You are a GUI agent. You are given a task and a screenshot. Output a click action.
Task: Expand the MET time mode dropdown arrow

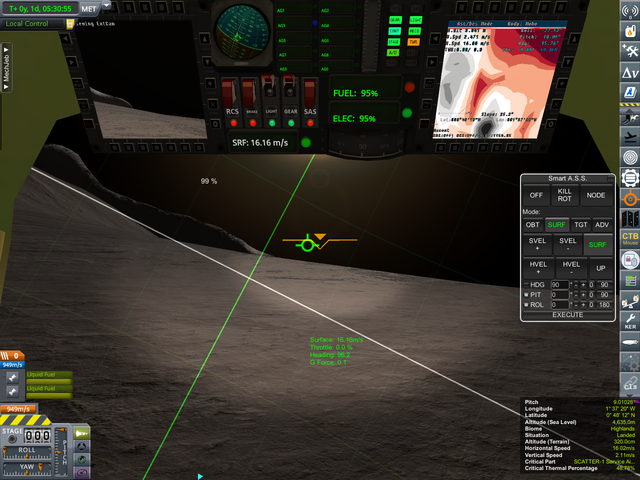point(106,5)
